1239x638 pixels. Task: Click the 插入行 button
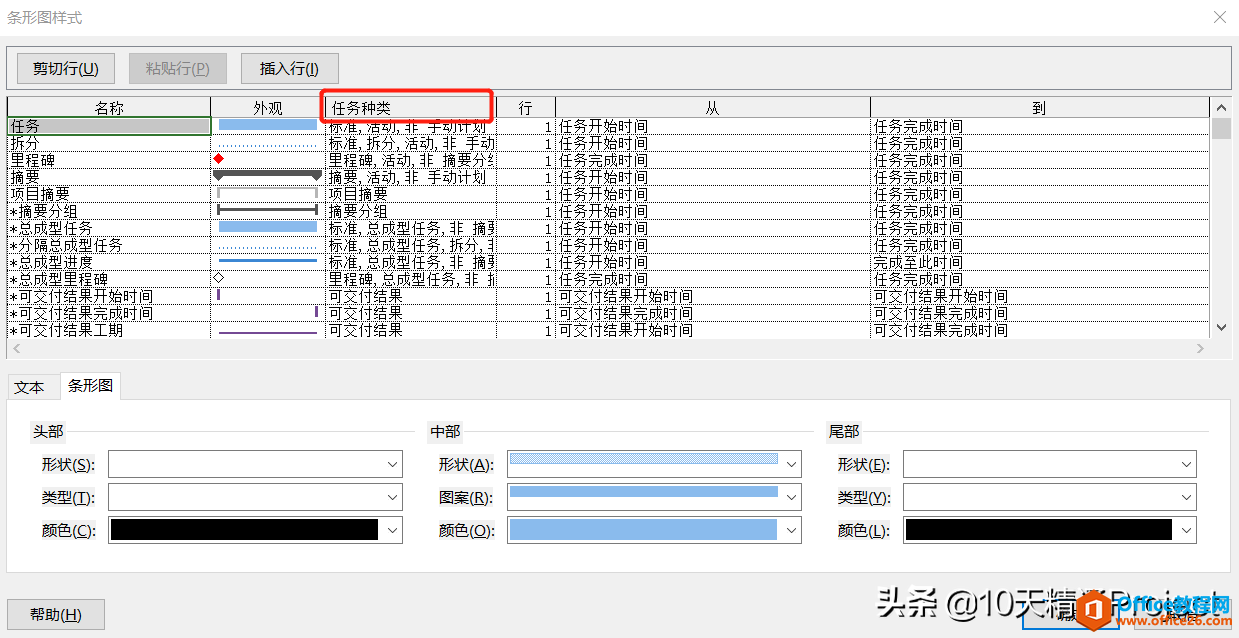point(289,68)
